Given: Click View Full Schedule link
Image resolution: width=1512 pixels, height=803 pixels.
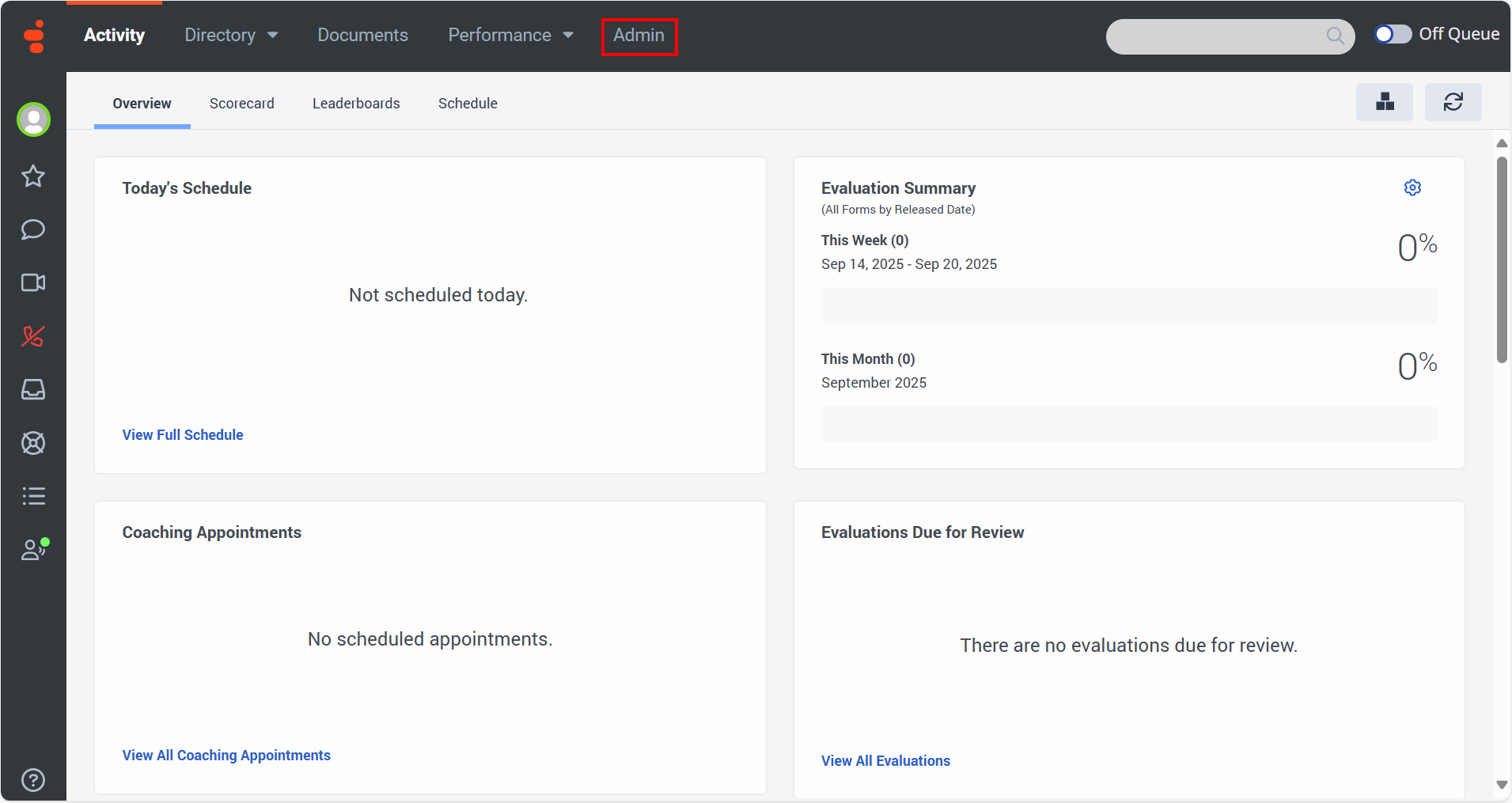Looking at the screenshot, I should (183, 435).
